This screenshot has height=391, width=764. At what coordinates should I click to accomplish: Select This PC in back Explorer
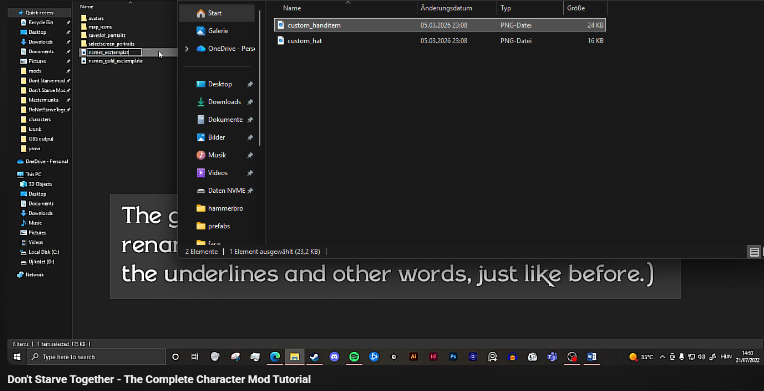click(x=30, y=174)
